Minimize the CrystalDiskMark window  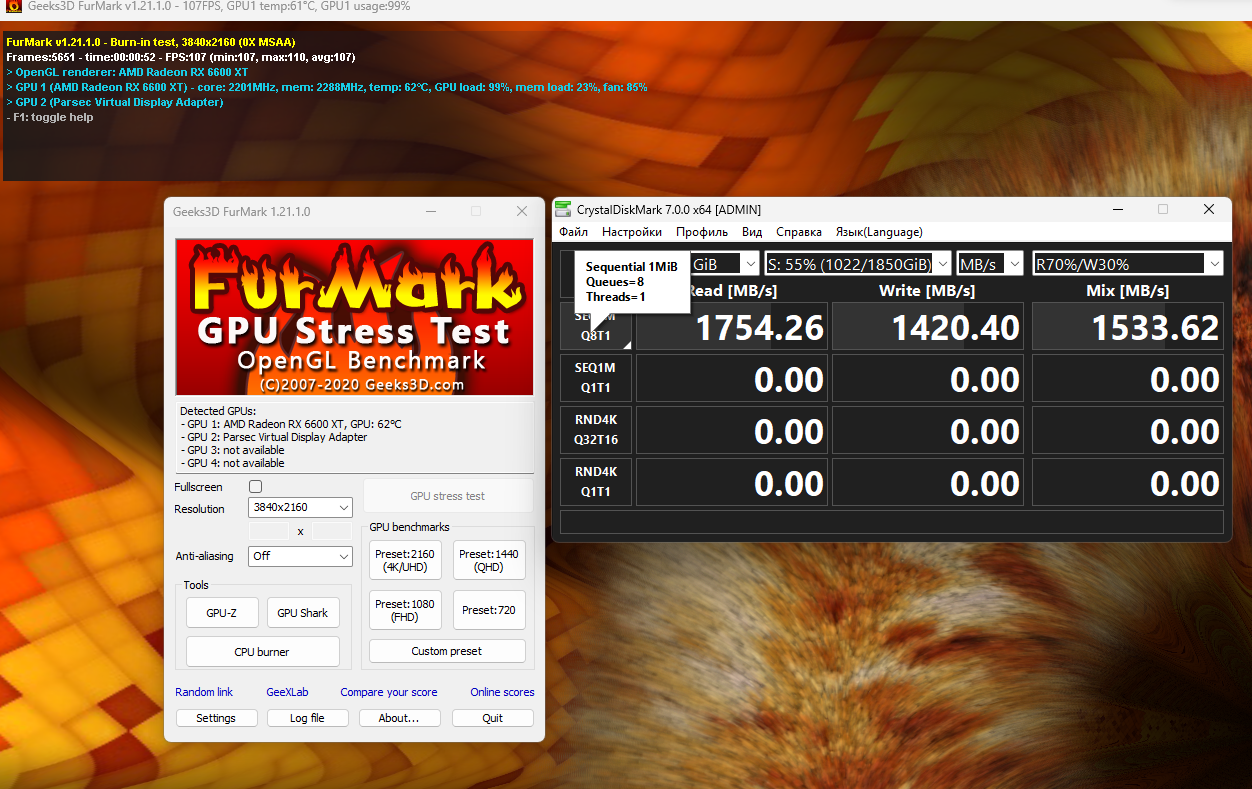pyautogui.click(x=1117, y=209)
